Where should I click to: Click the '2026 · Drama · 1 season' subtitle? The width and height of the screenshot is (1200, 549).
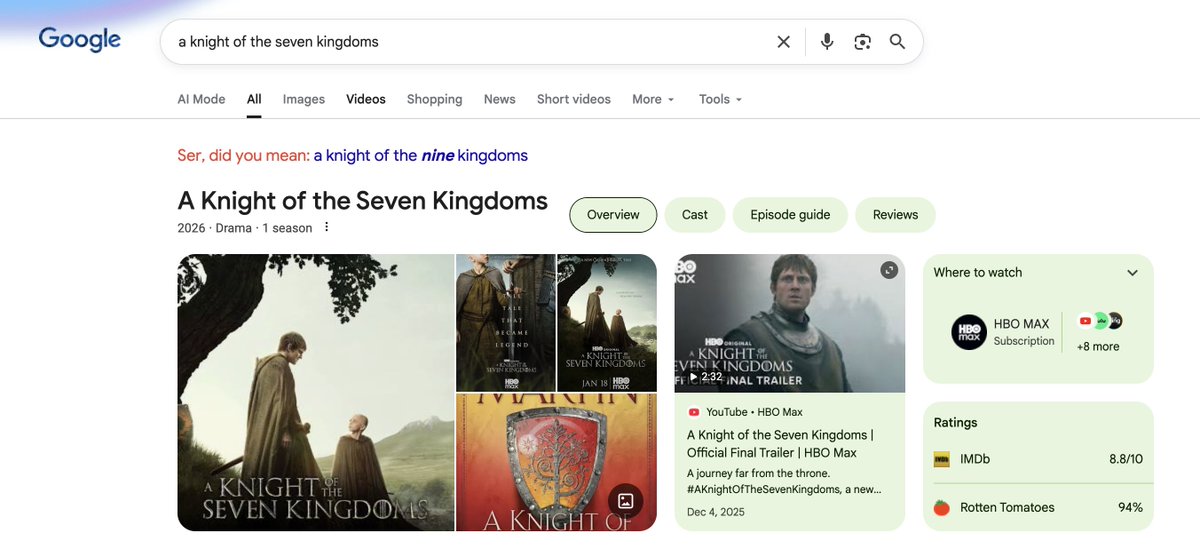coord(245,228)
